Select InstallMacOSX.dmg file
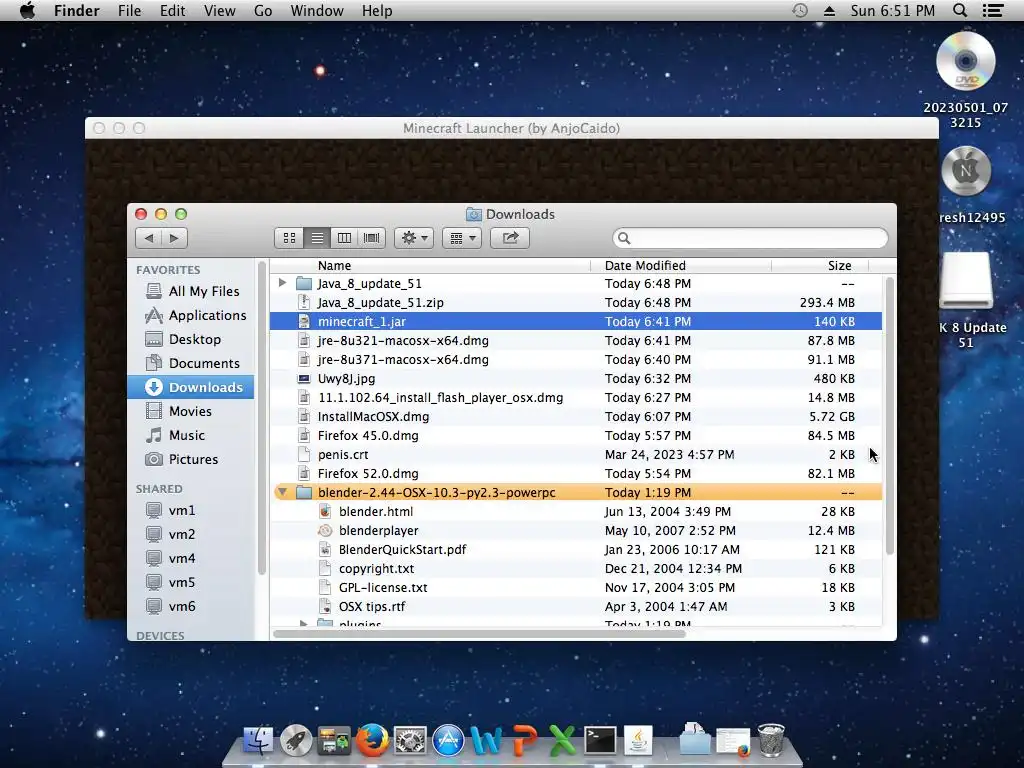1024x768 pixels. (576, 416)
